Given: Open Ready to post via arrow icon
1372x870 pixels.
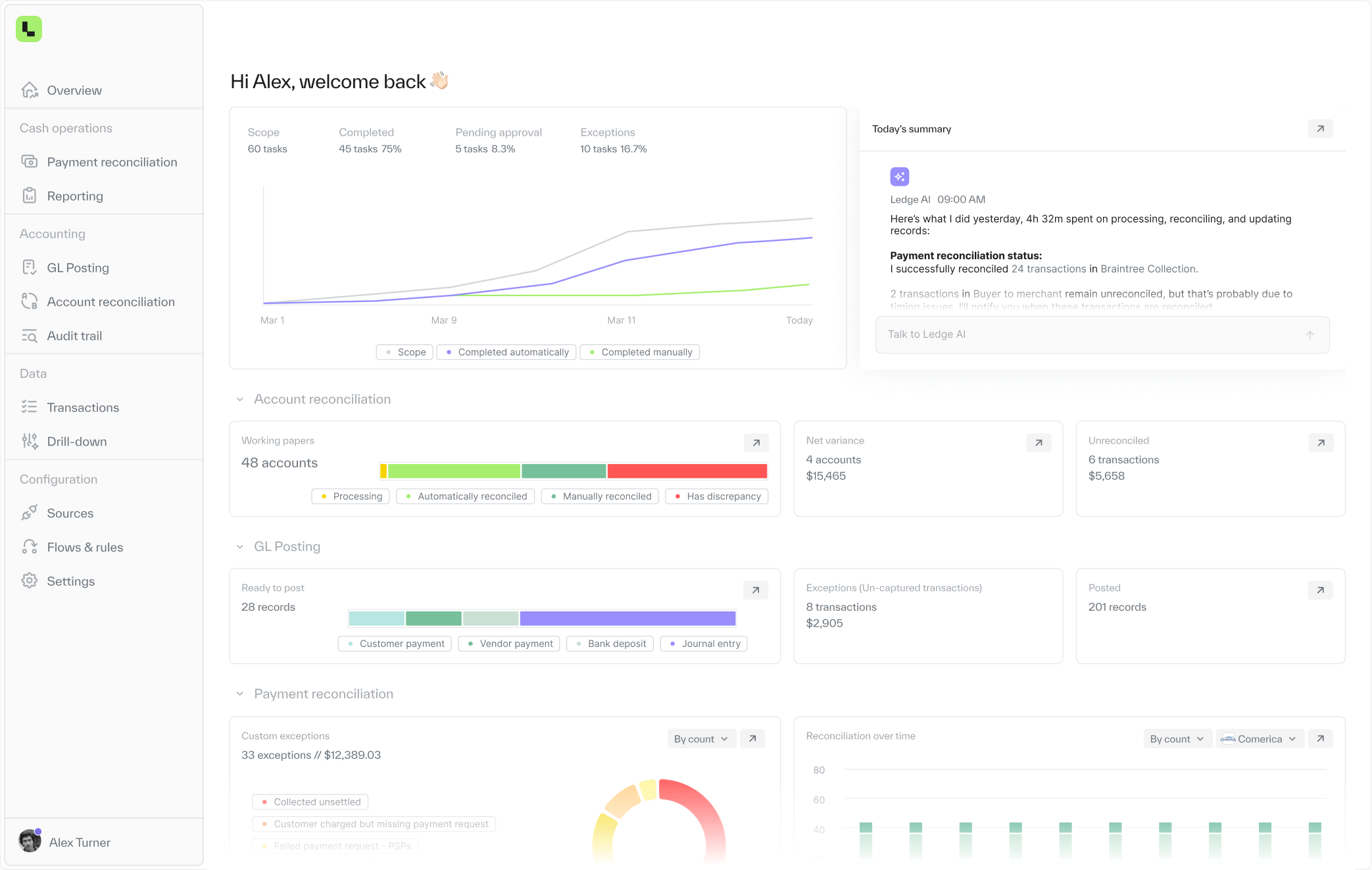Looking at the screenshot, I should click(756, 590).
